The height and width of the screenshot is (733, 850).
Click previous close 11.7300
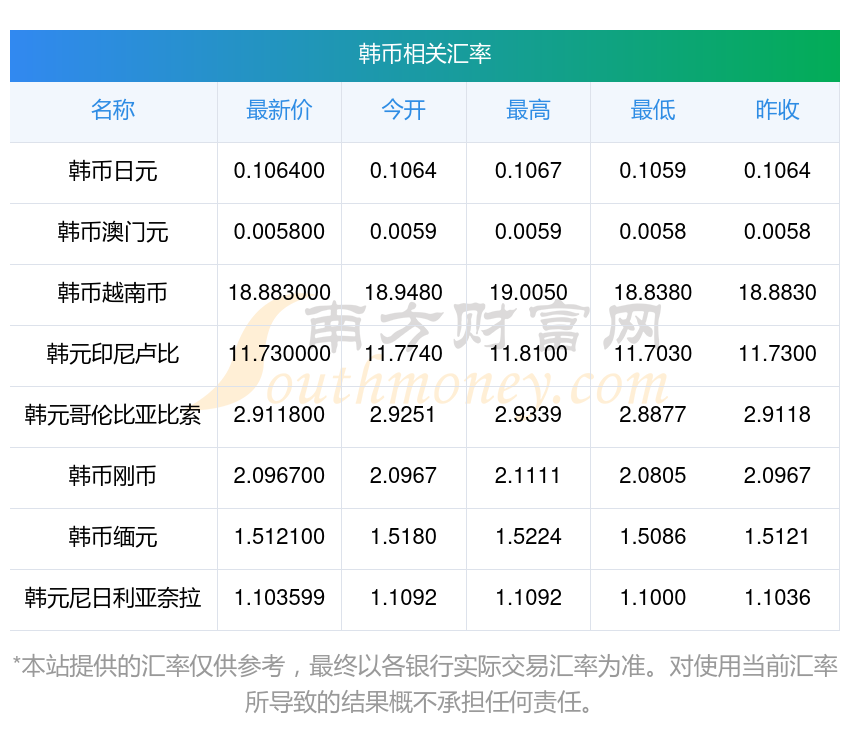(777, 354)
